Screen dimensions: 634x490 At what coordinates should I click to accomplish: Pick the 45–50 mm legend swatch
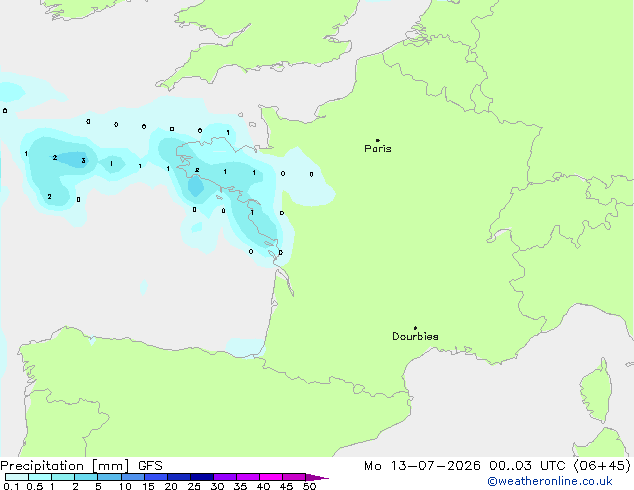tap(294, 477)
